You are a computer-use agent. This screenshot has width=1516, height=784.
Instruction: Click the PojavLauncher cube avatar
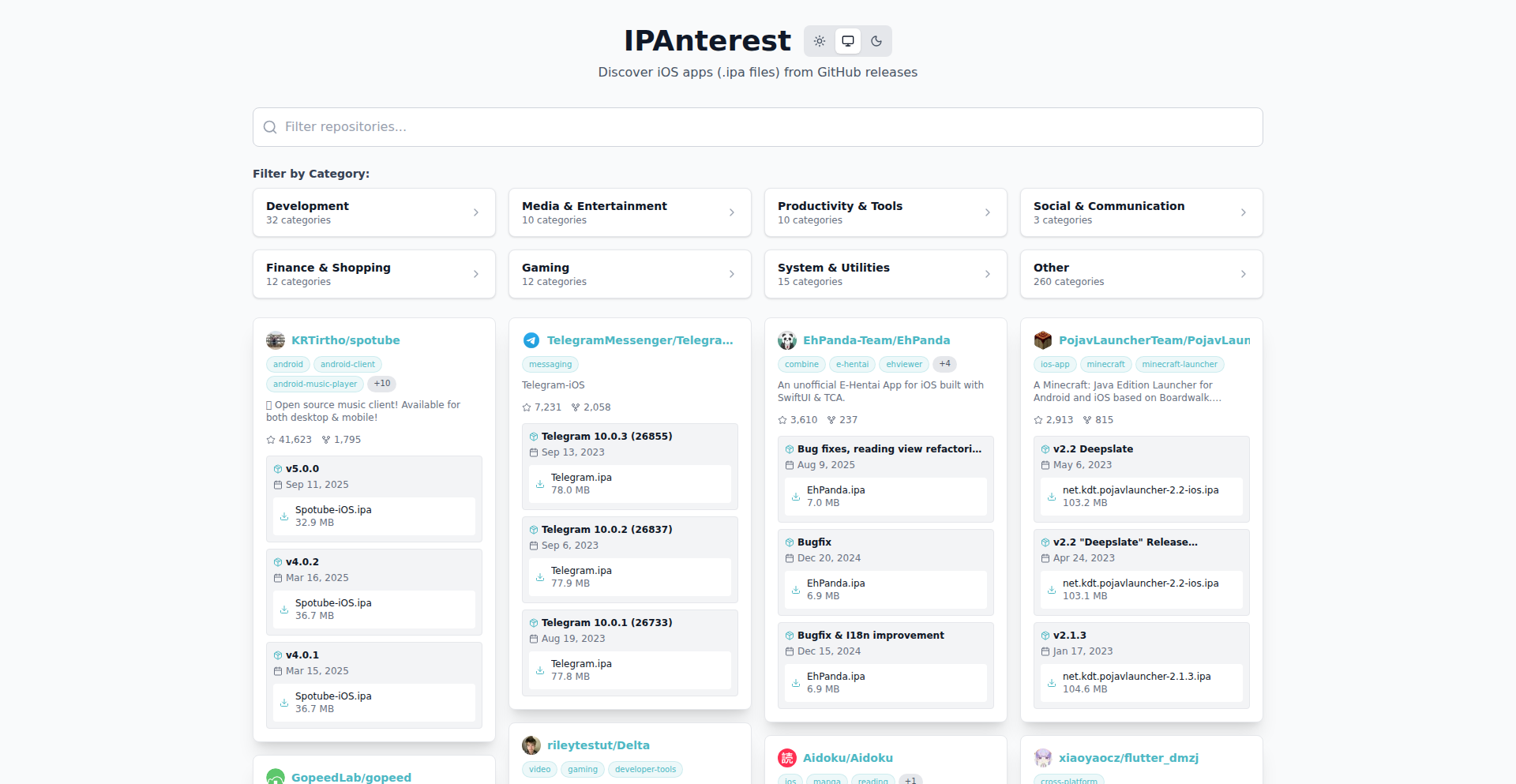click(x=1043, y=340)
